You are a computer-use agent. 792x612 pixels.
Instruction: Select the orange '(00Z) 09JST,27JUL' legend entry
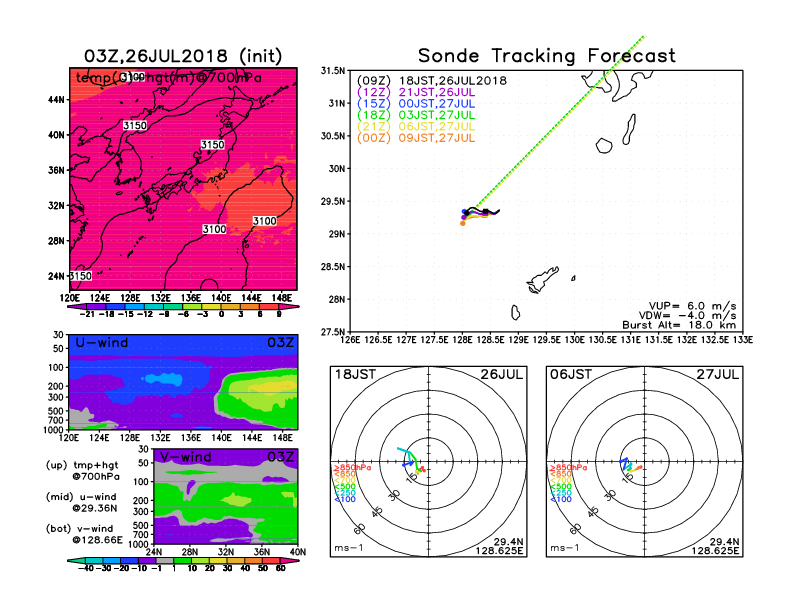pos(416,138)
